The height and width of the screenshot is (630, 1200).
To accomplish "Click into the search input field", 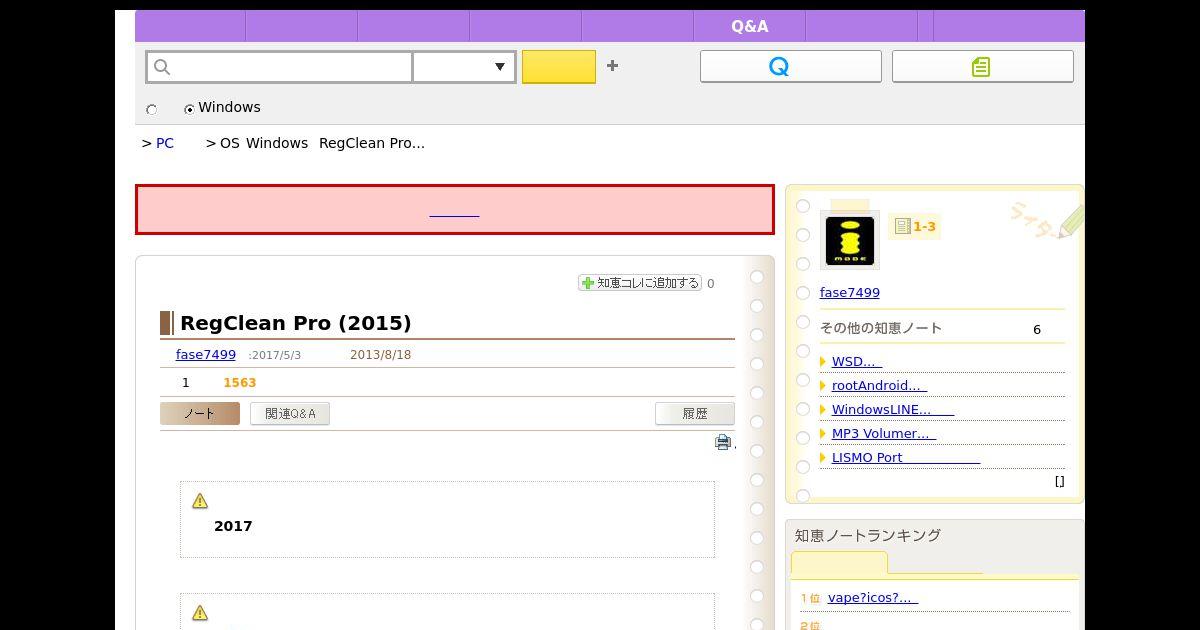I will [x=280, y=67].
